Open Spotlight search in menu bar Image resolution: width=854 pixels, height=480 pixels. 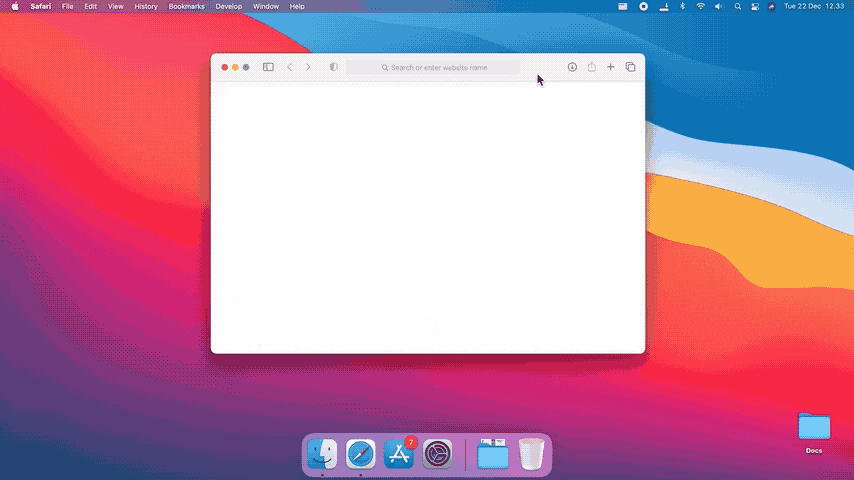(x=737, y=7)
